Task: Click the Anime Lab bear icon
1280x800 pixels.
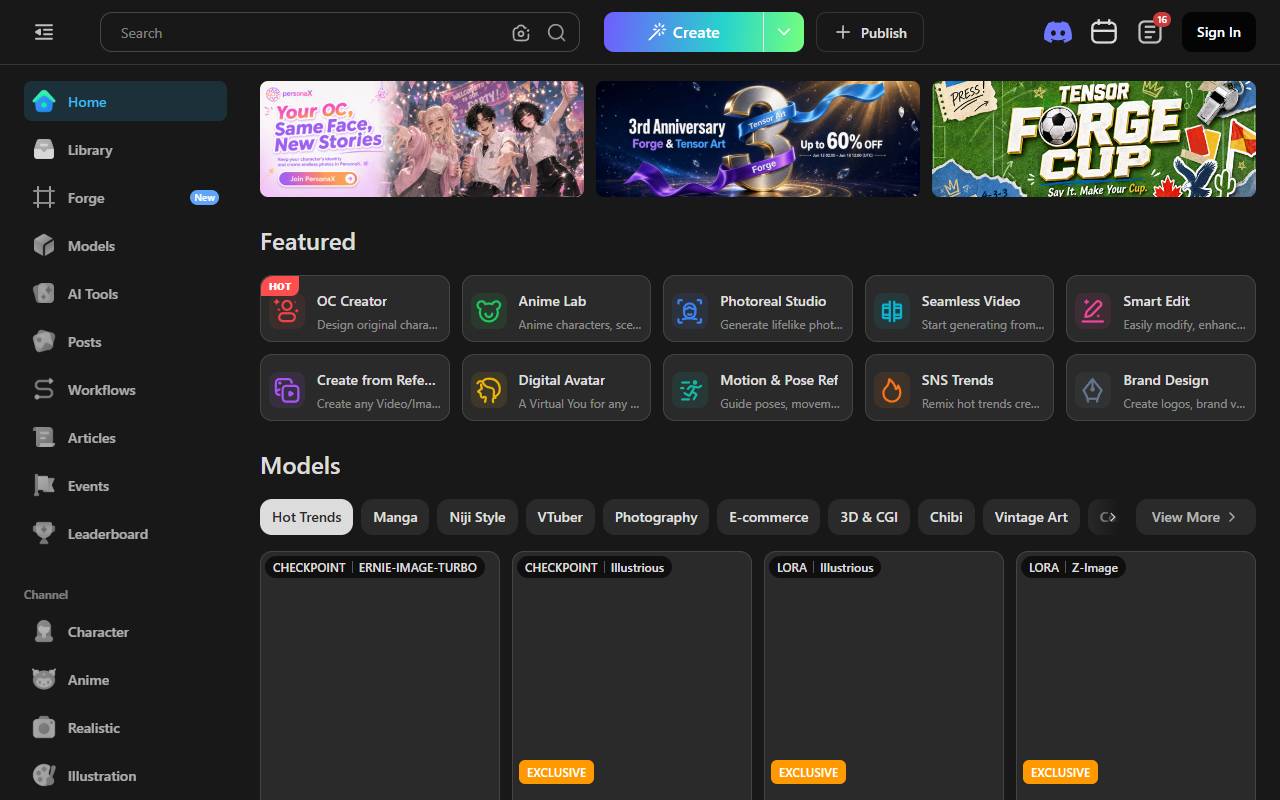Action: [x=489, y=311]
